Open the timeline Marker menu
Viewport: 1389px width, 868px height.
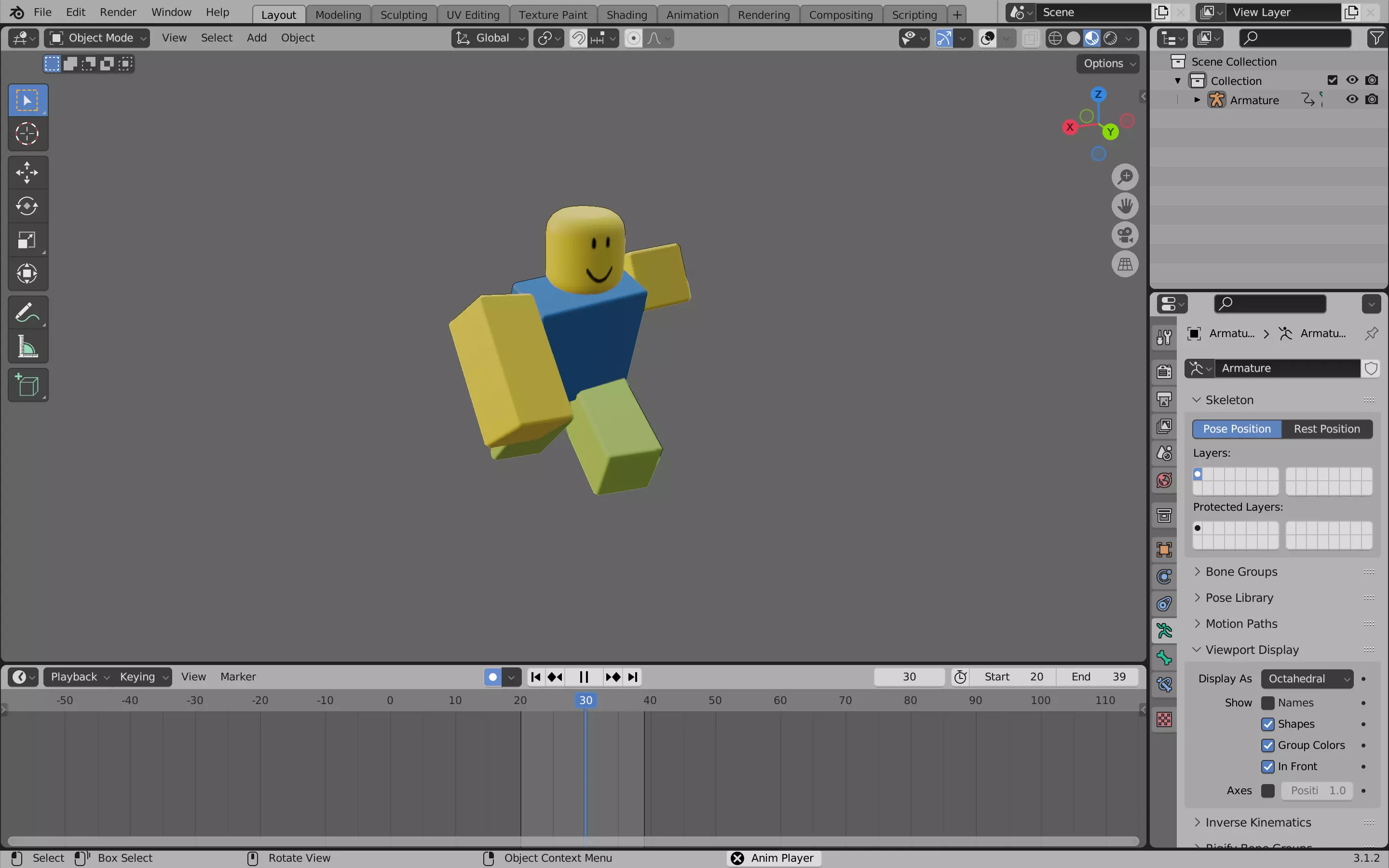coord(238,677)
